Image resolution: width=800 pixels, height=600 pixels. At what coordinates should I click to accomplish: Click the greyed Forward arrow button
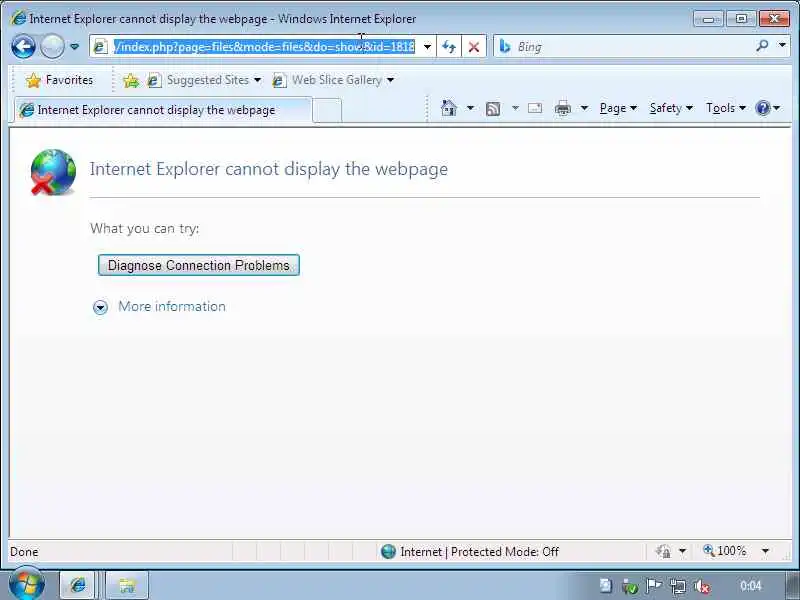click(x=52, y=47)
